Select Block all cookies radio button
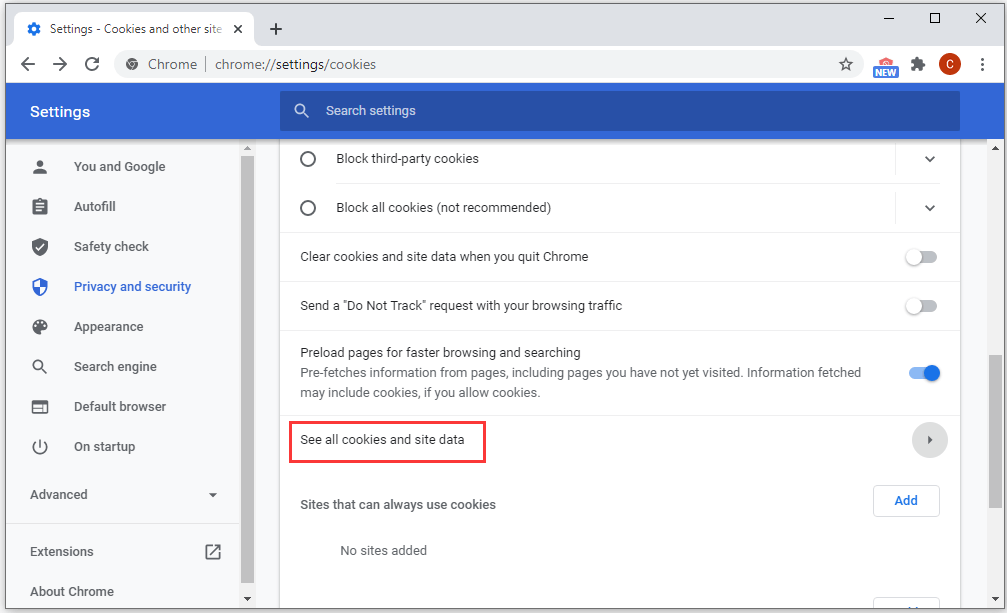This screenshot has height=613, width=1007. pyautogui.click(x=308, y=208)
